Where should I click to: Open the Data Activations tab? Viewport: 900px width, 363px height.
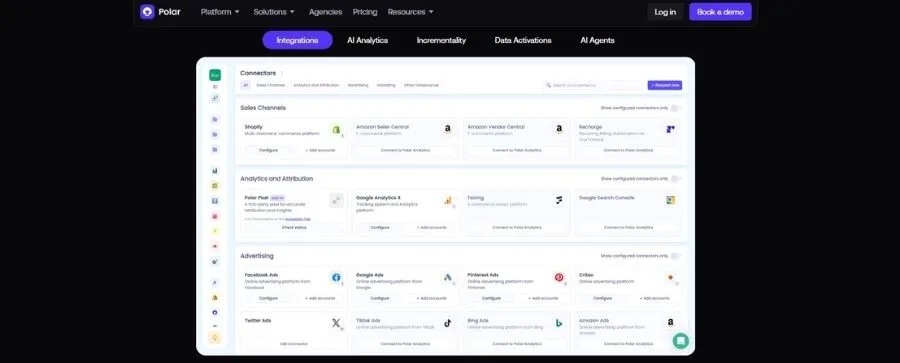(x=523, y=40)
